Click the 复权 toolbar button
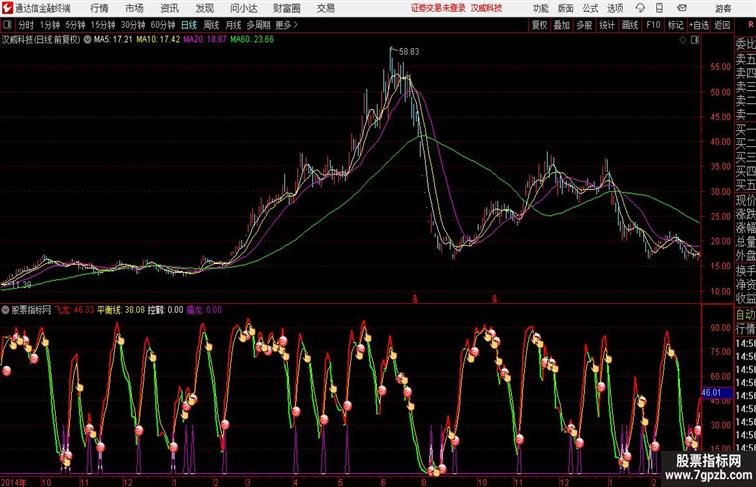Viewport: 756px width, 487px height. pyautogui.click(x=539, y=25)
